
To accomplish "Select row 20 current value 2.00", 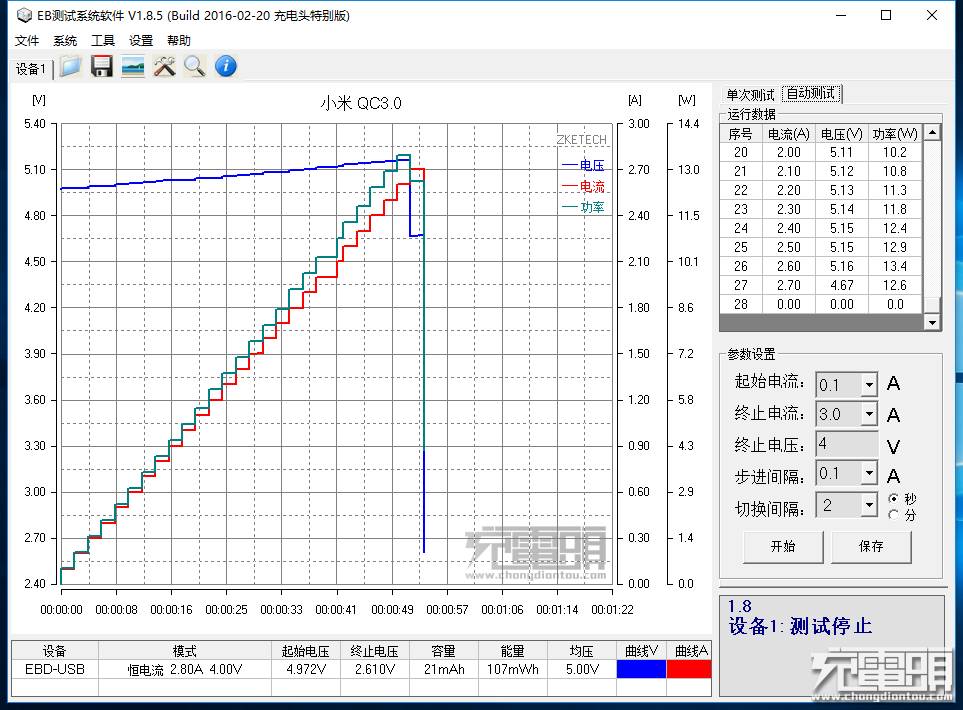I will pyautogui.click(x=789, y=152).
